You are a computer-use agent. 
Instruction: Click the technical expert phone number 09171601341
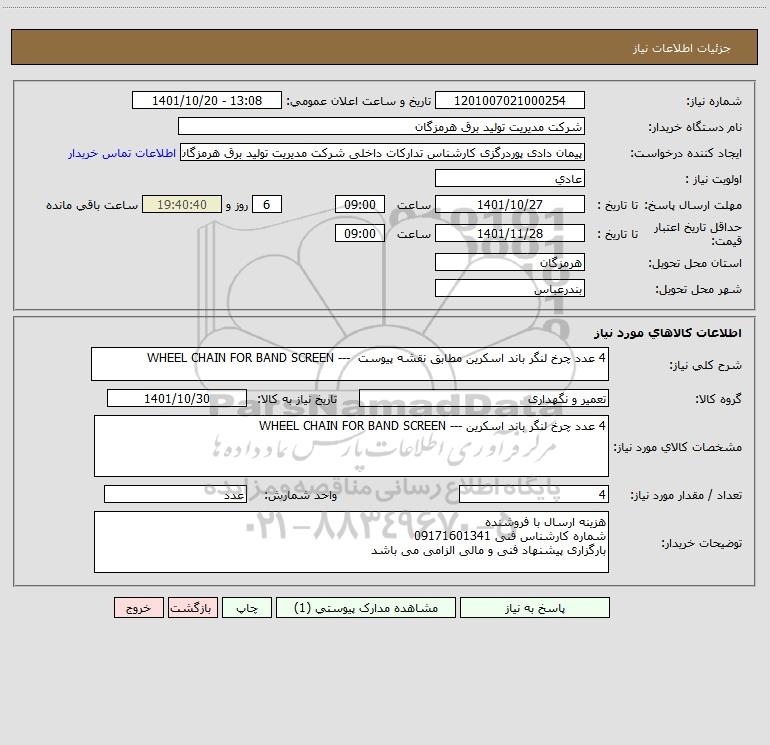click(x=452, y=536)
